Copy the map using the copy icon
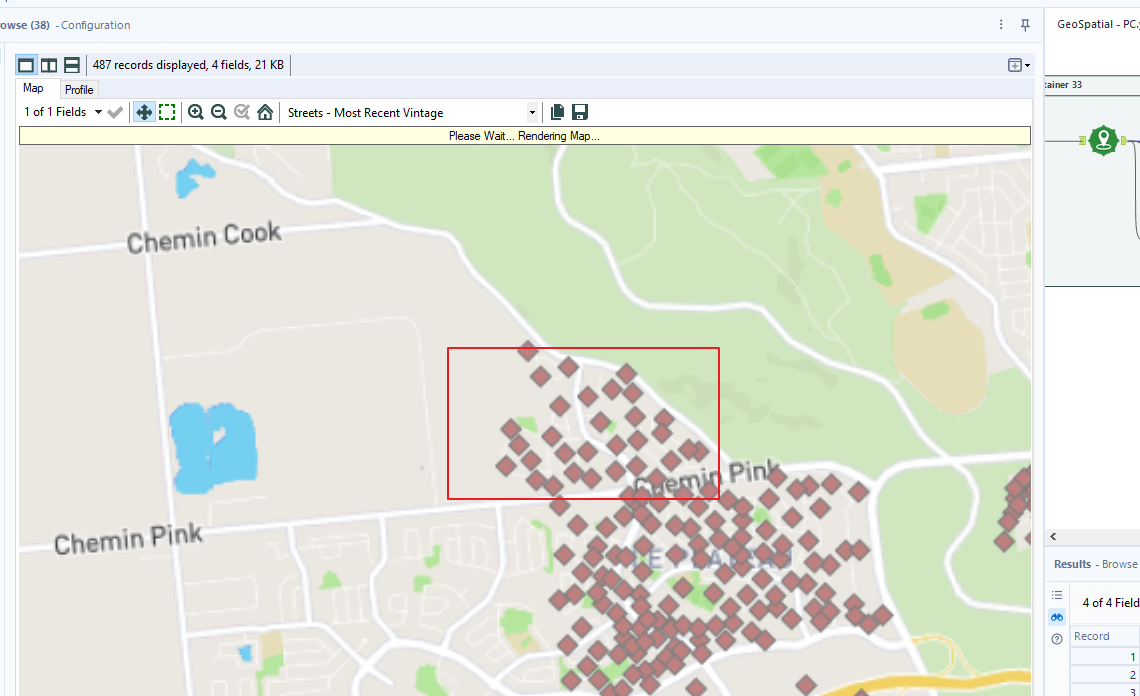The height and width of the screenshot is (696, 1140). click(557, 112)
